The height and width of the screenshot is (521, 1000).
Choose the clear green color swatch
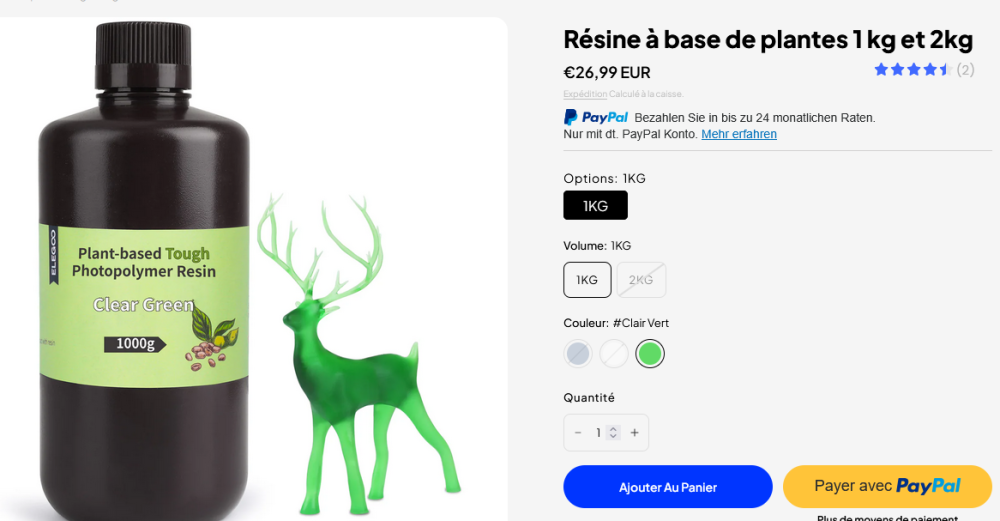click(650, 353)
